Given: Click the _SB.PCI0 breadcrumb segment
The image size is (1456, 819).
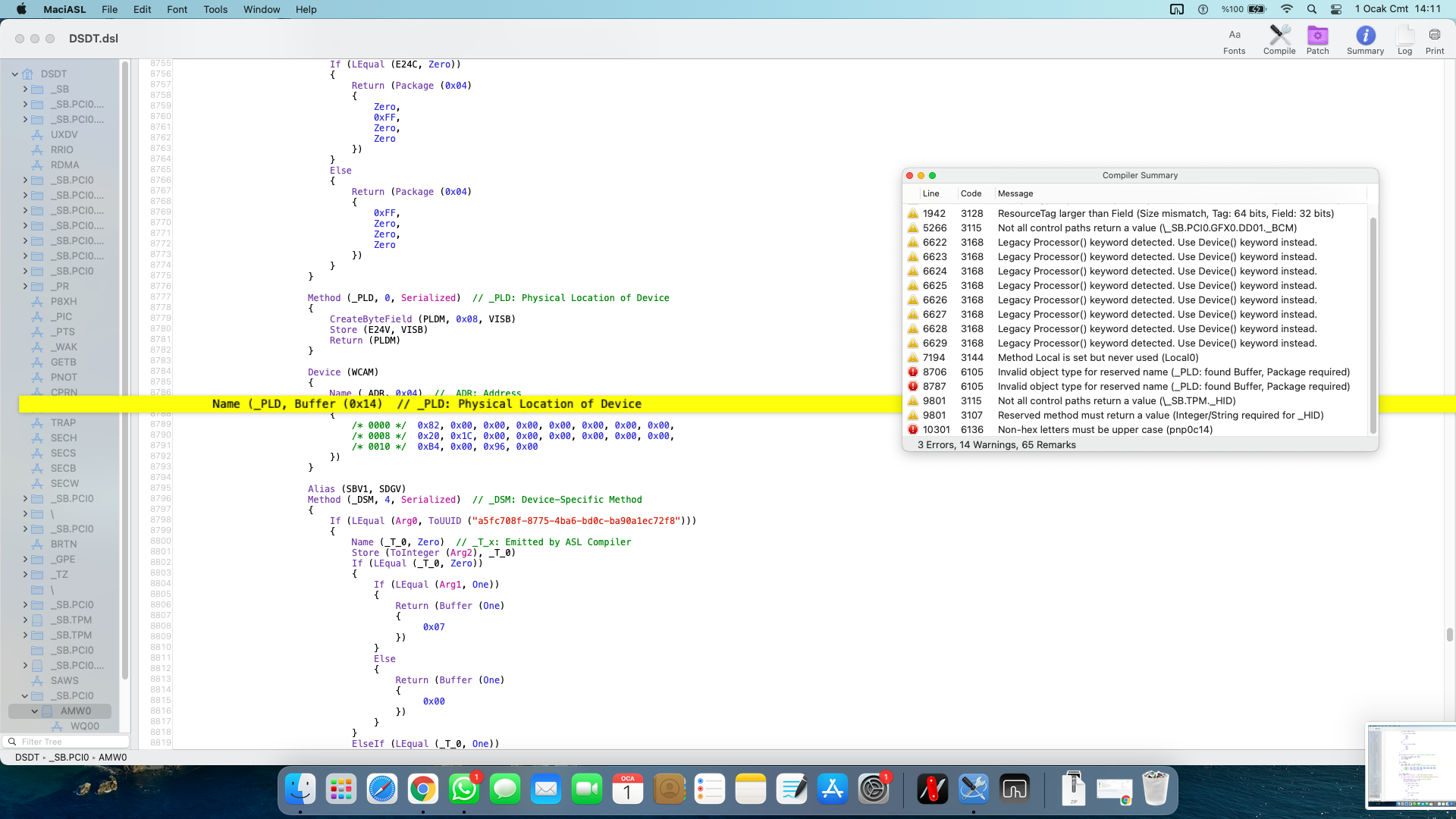Looking at the screenshot, I should pos(69,758).
